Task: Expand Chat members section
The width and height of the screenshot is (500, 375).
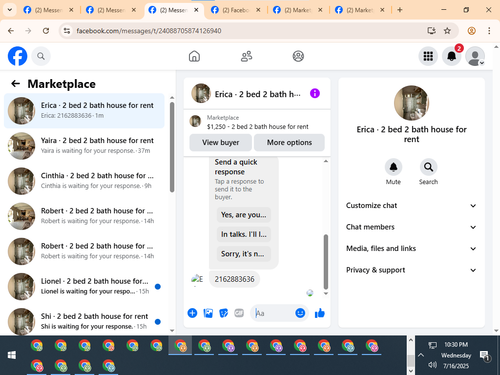Action: click(411, 227)
